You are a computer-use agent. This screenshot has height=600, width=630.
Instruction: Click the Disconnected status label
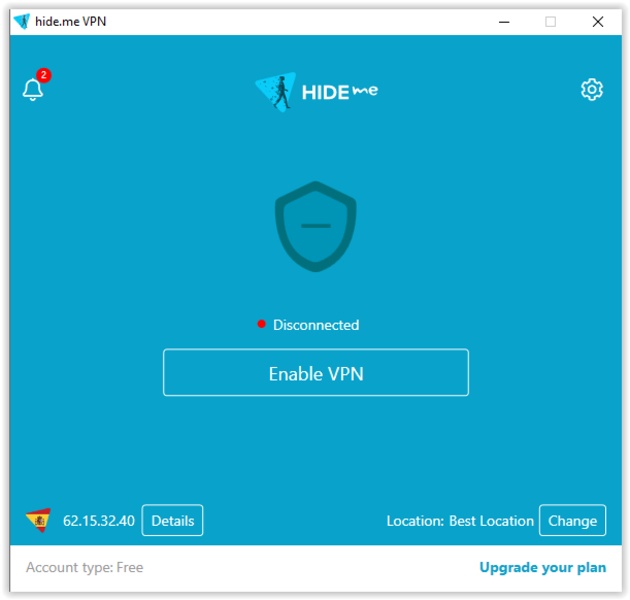click(316, 325)
